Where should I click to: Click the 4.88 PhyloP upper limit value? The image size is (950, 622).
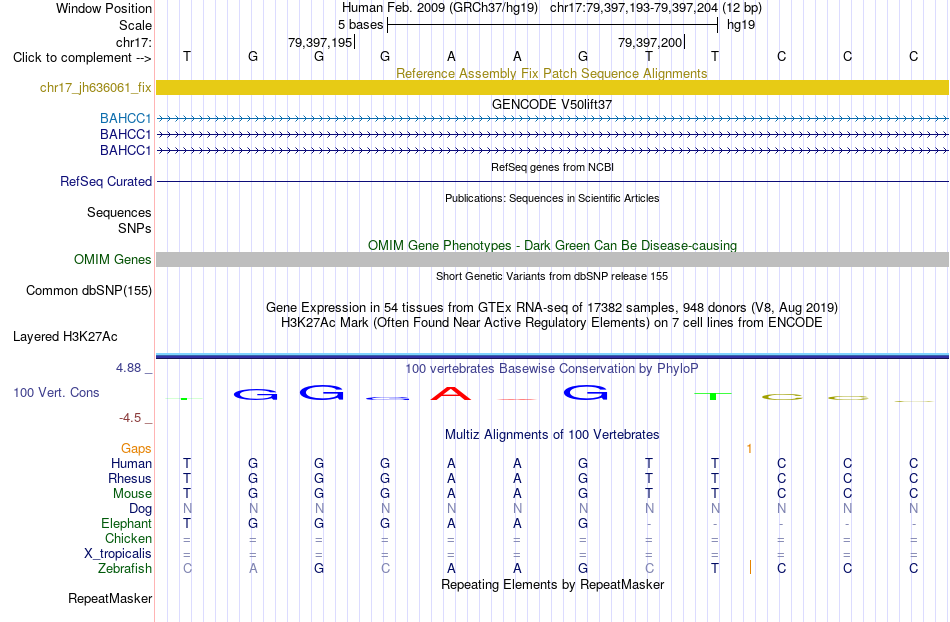pyautogui.click(x=128, y=368)
